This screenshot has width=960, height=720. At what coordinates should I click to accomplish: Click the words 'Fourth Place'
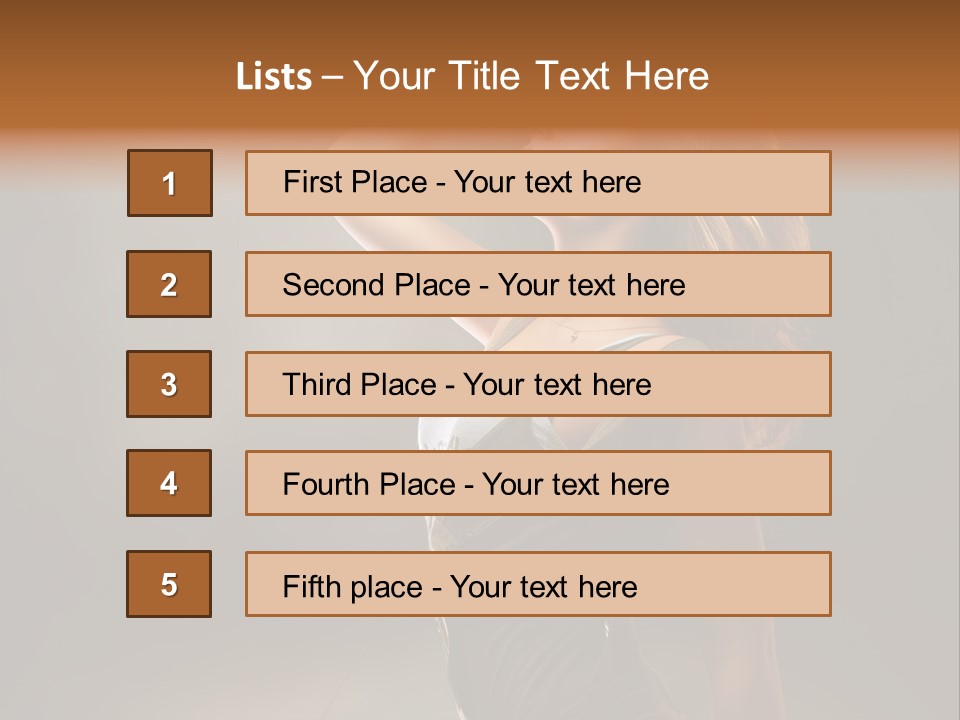368,485
